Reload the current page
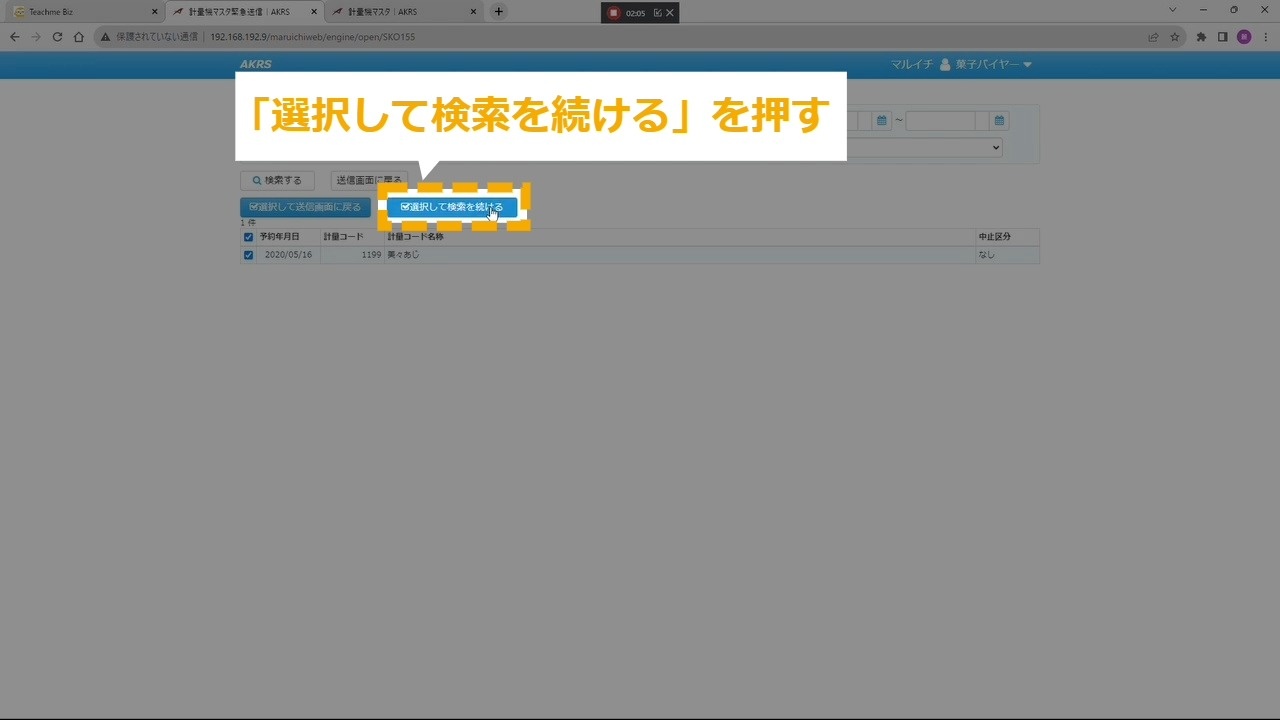This screenshot has height=720, width=1280. [57, 37]
